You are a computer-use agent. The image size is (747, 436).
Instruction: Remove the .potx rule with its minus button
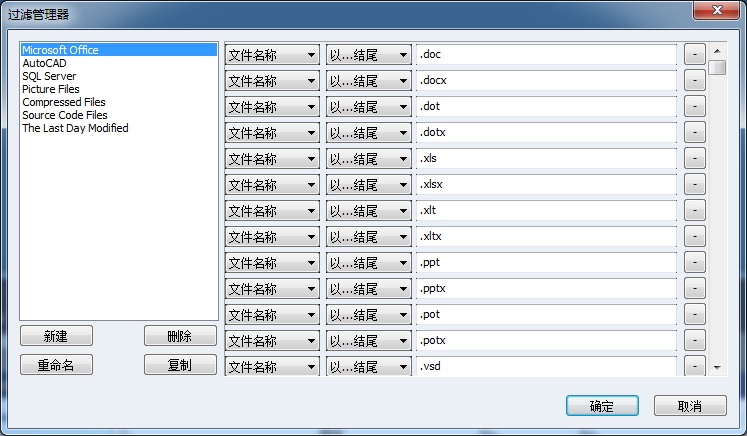[695, 340]
